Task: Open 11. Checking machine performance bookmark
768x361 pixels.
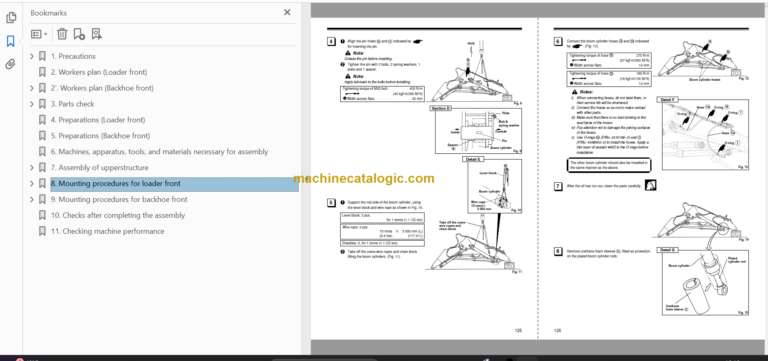Action: 108,231
